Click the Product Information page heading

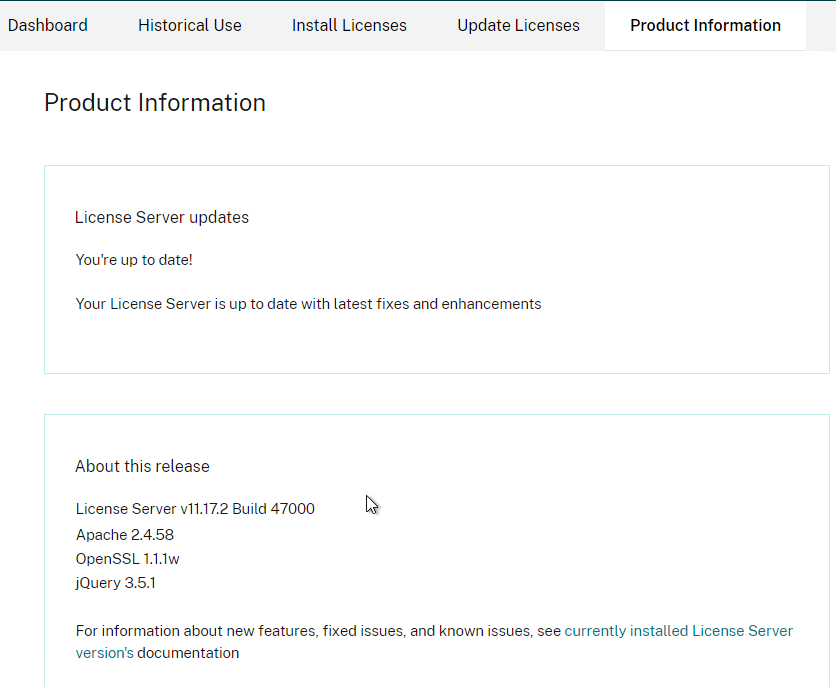point(155,102)
